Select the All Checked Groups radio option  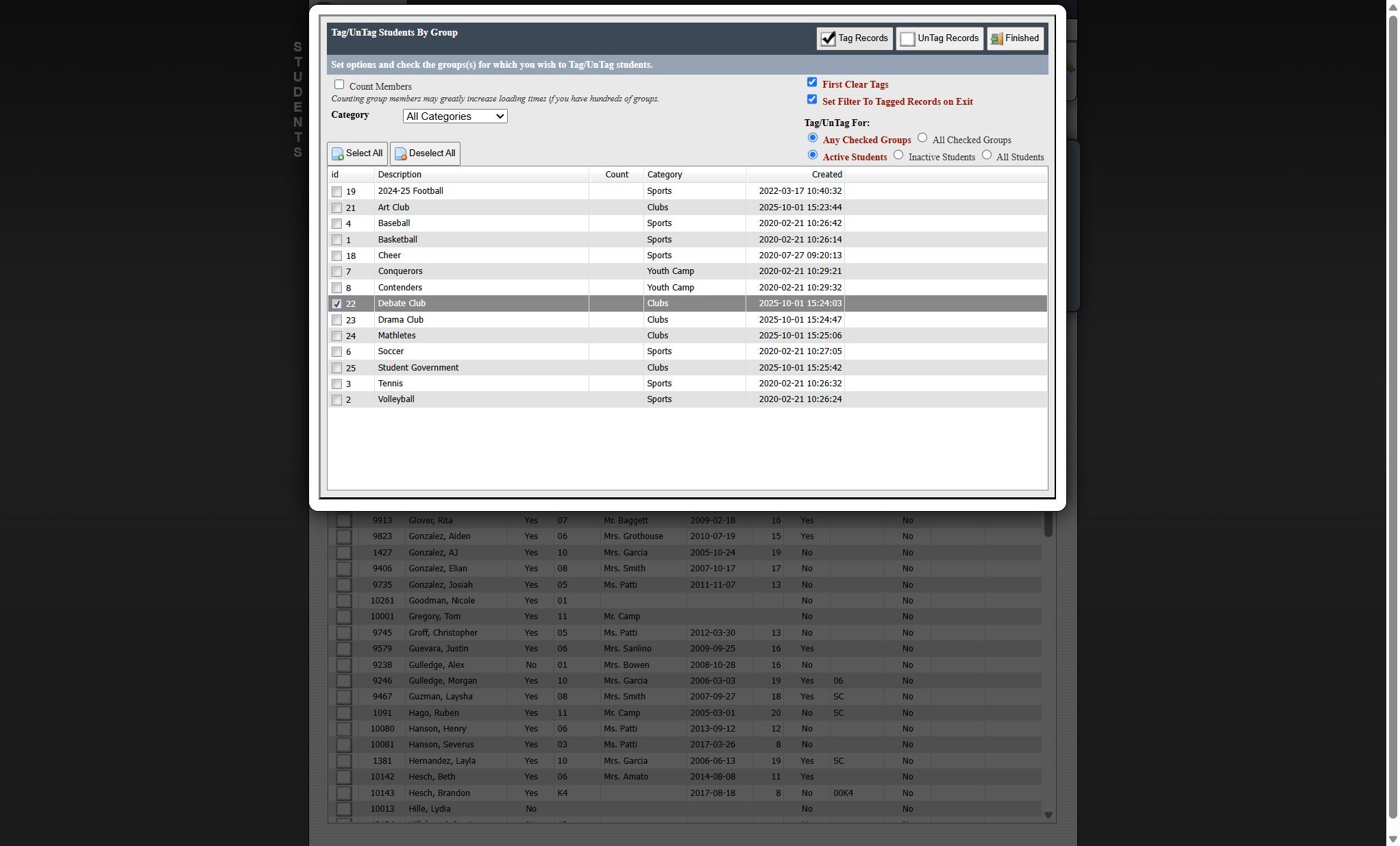(x=922, y=138)
